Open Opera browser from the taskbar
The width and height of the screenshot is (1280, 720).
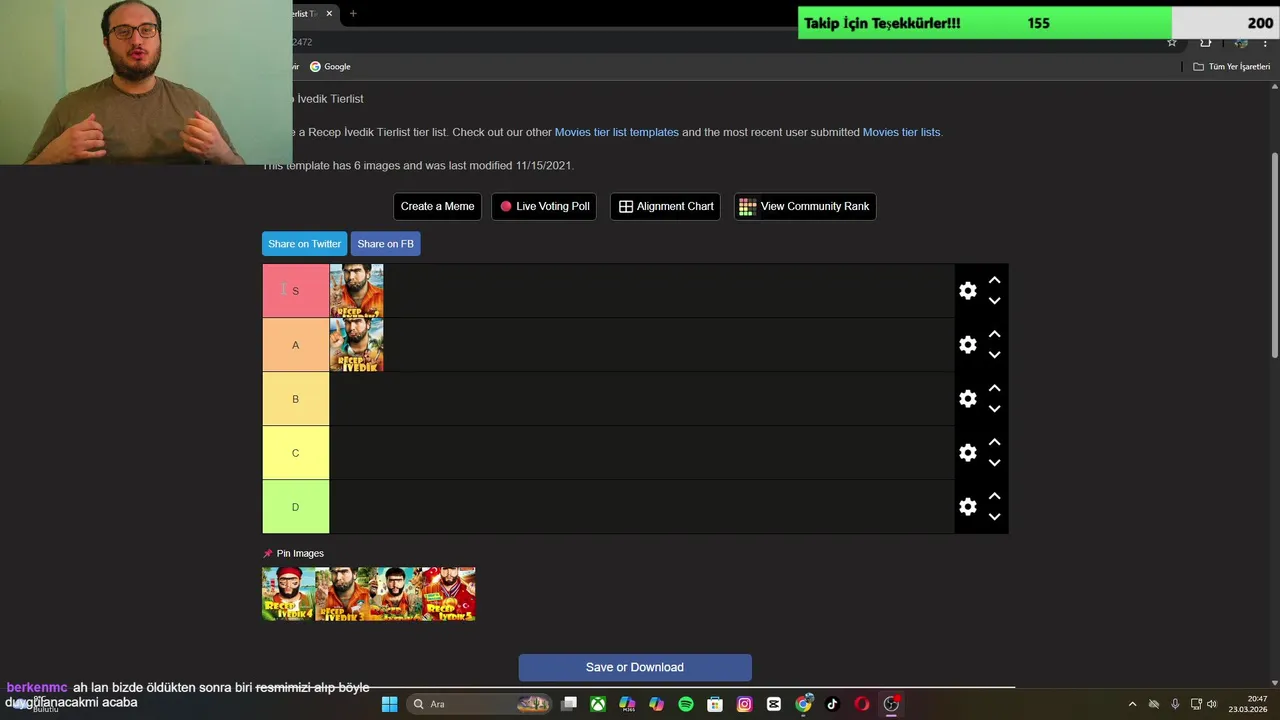point(862,704)
